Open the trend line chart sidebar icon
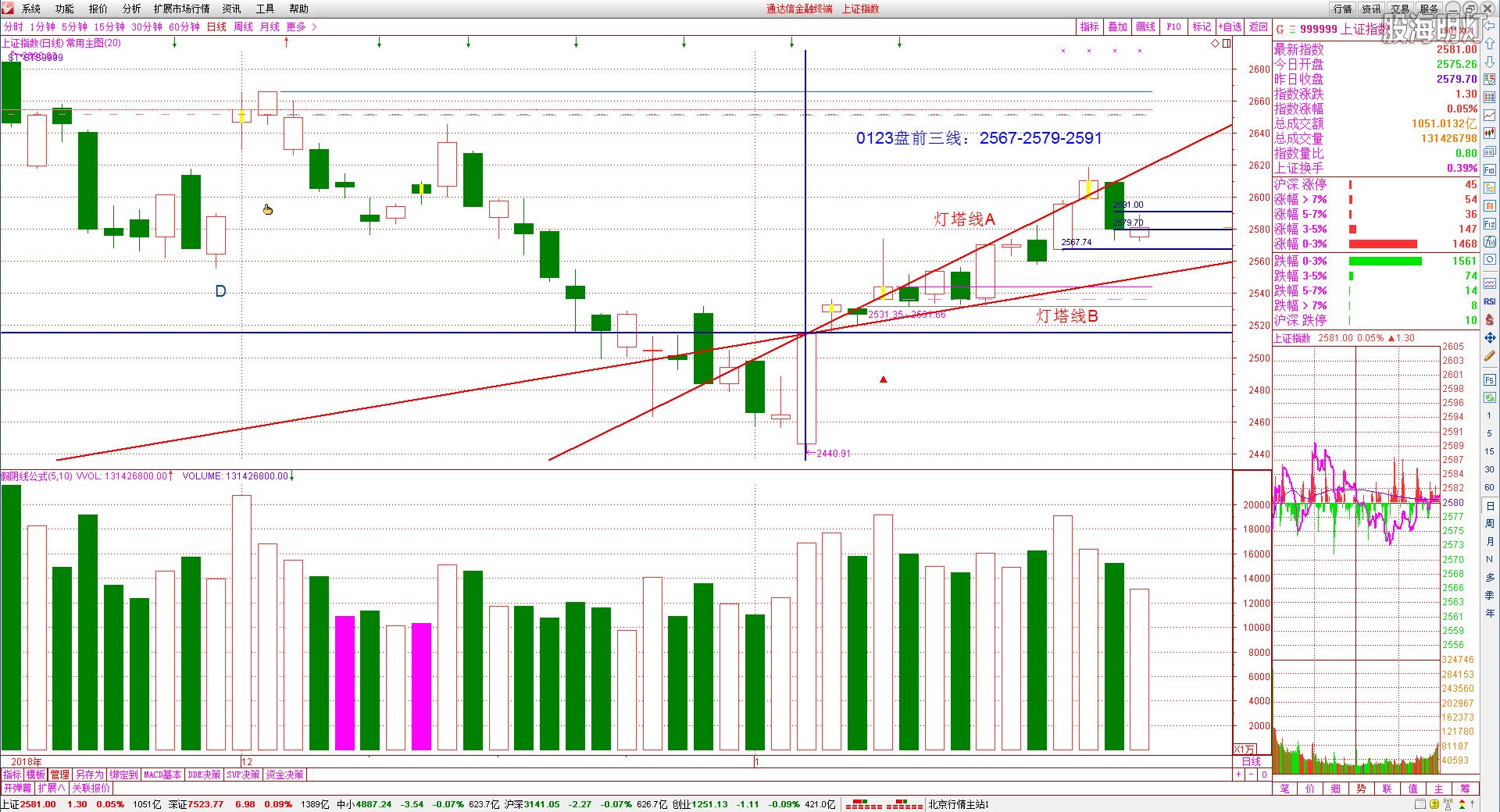This screenshot has width=1500, height=812. tap(1490, 116)
